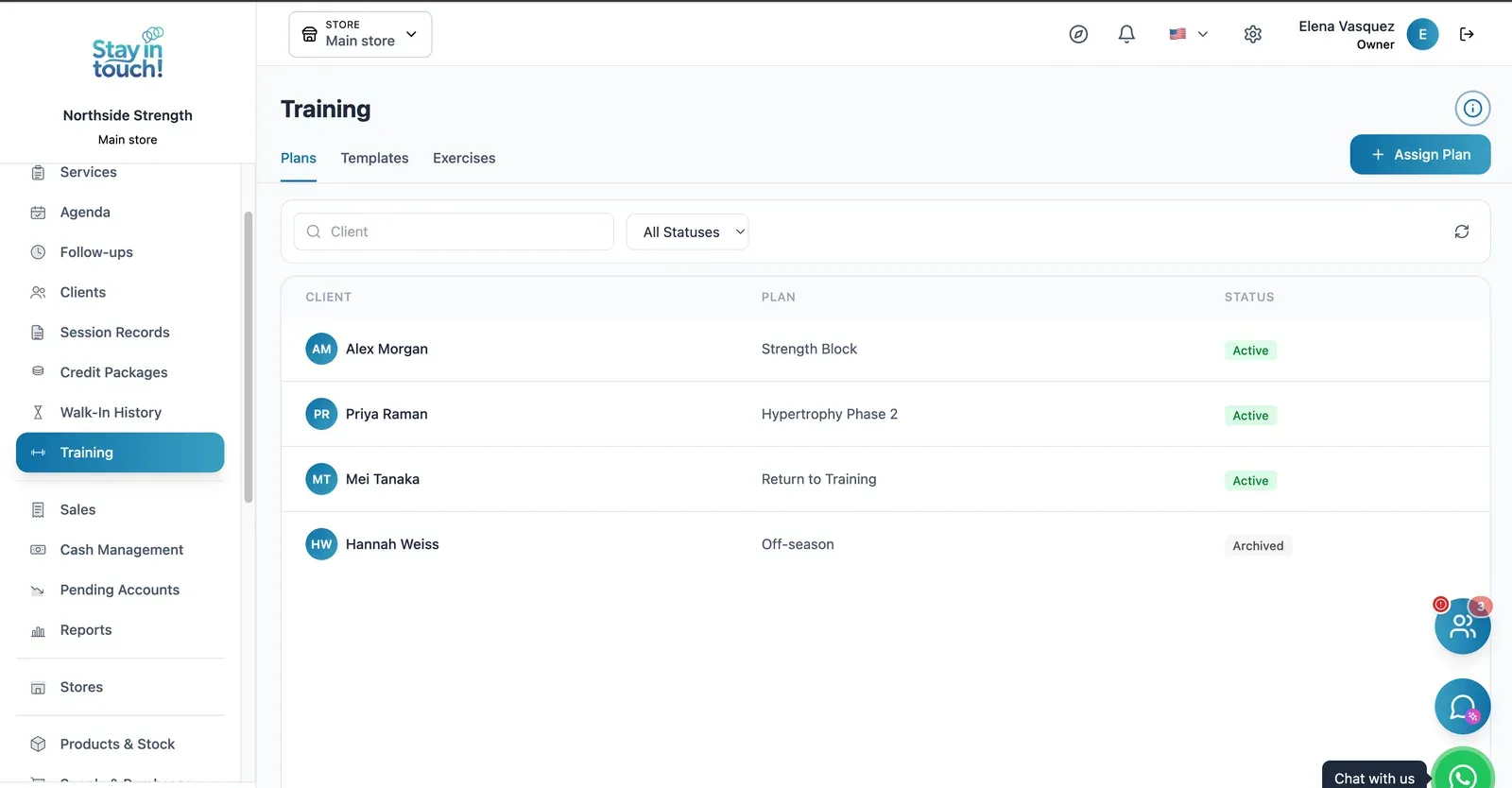This screenshot has width=1512, height=788.
Task: Open the compass explore icon in header
Action: click(x=1078, y=34)
